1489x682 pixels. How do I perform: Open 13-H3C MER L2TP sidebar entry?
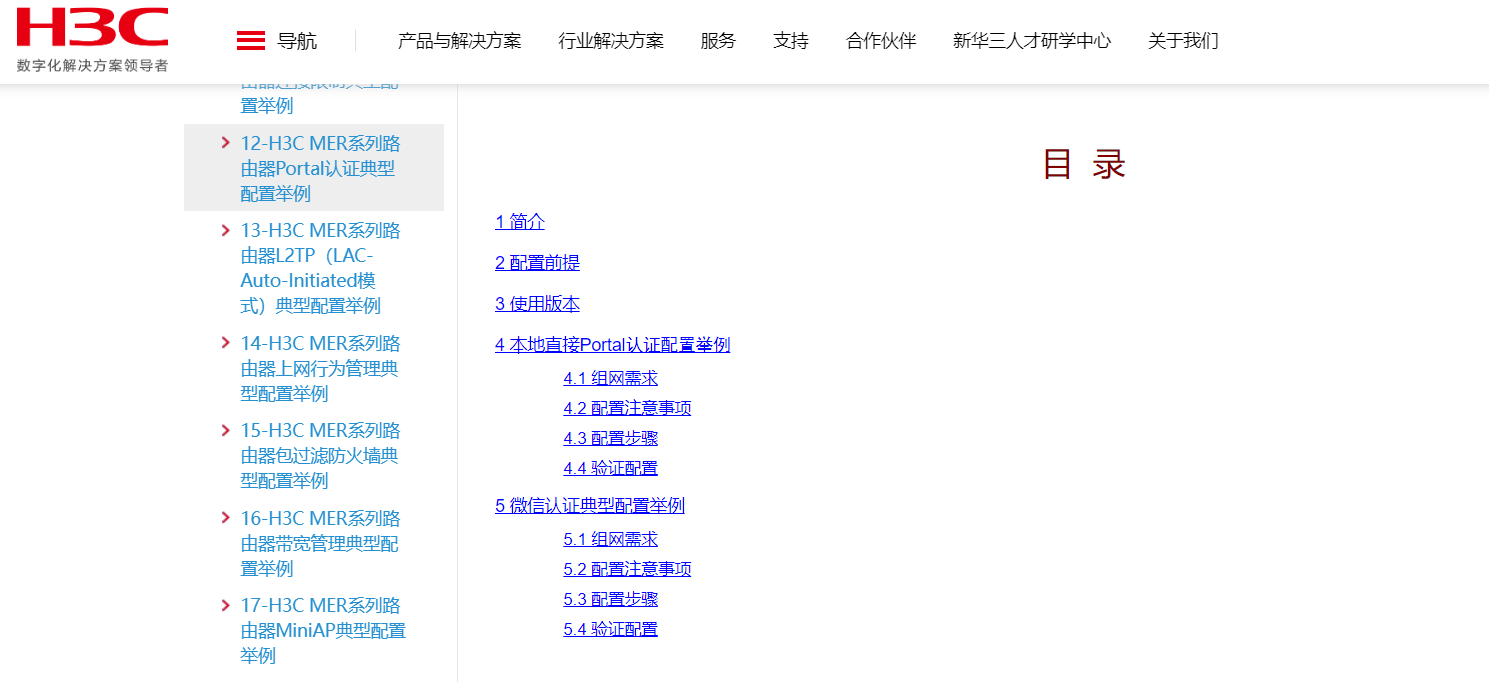pyautogui.click(x=320, y=268)
